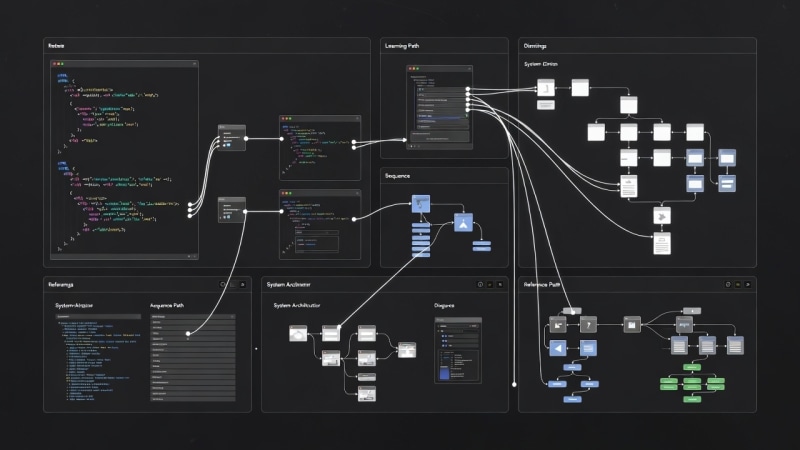The image size is (800, 450).
Task: Open the dropdown atop the Sequence Path list
Action: point(192,316)
